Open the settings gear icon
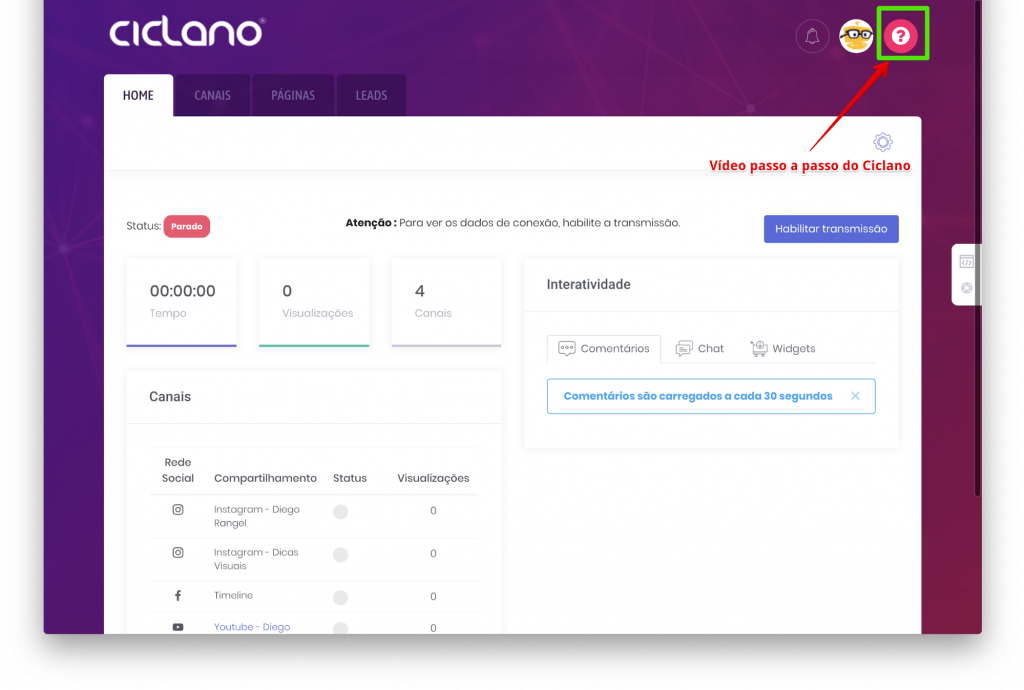Viewport: 1024px width, 690px height. 882,142
